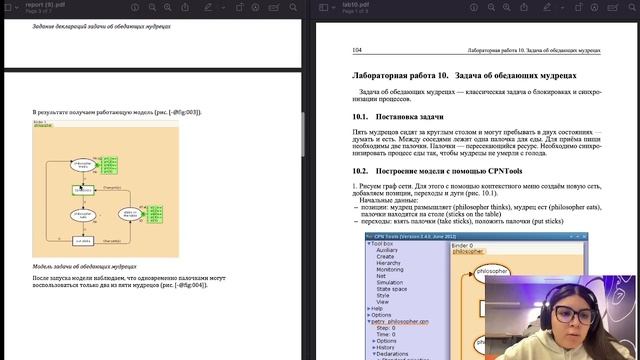
Task: Click 'Auxiliary' row in CPN Tools figure
Action: click(x=387, y=250)
